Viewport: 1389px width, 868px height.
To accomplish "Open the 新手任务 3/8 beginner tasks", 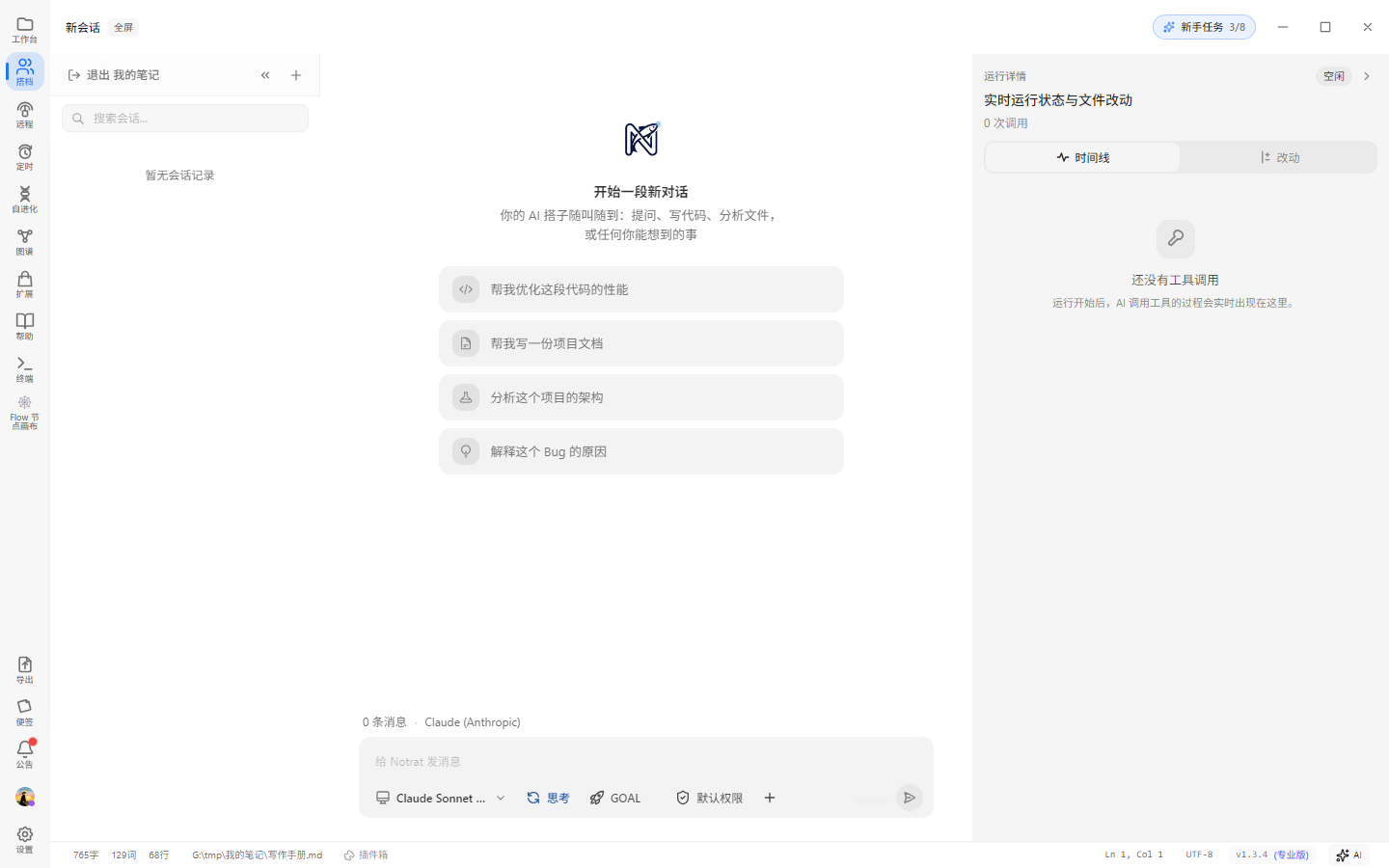I will pyautogui.click(x=1204, y=27).
